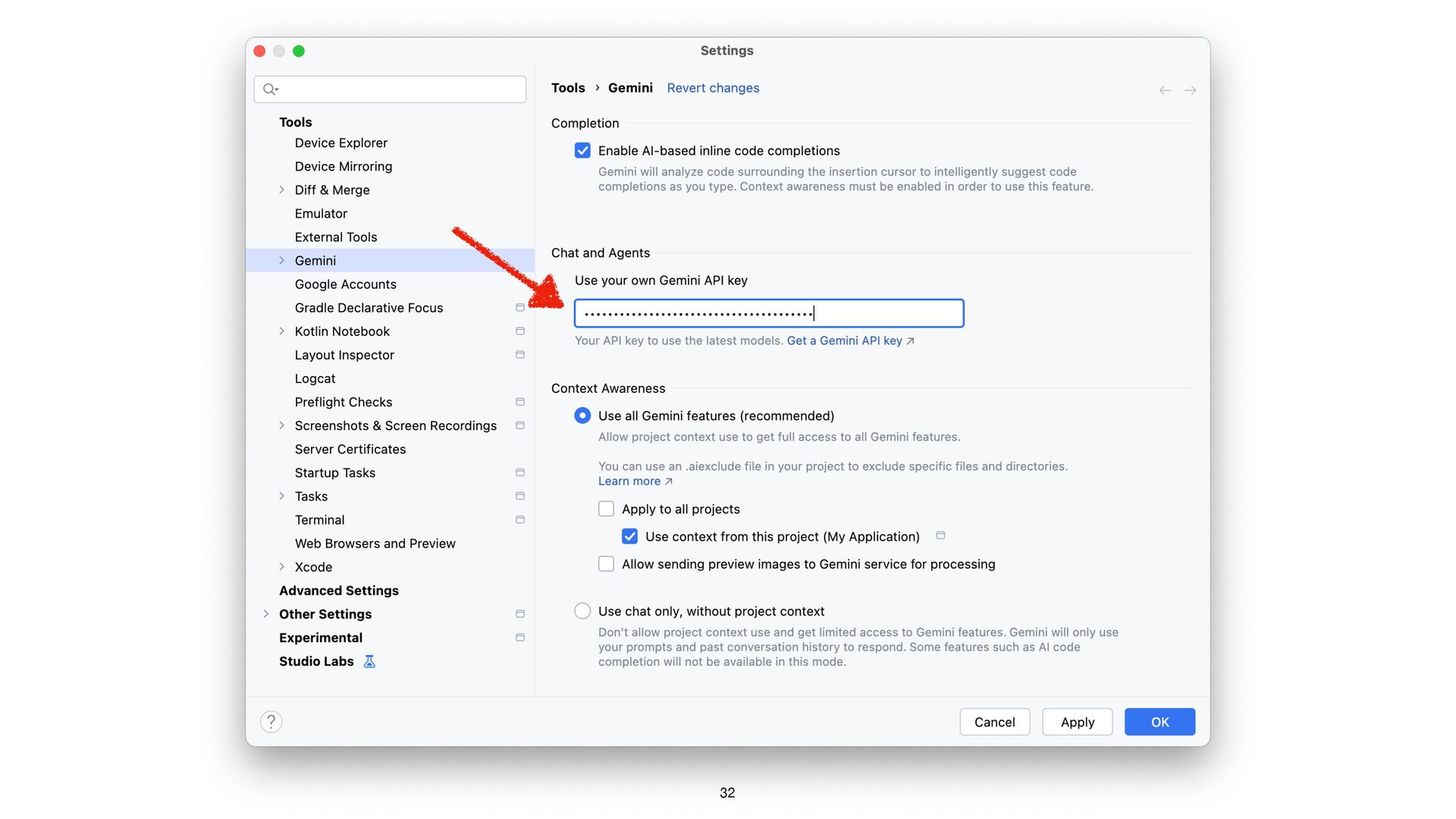This screenshot has width=1456, height=819.
Task: Select Web Browsers and Preview
Action: (375, 543)
